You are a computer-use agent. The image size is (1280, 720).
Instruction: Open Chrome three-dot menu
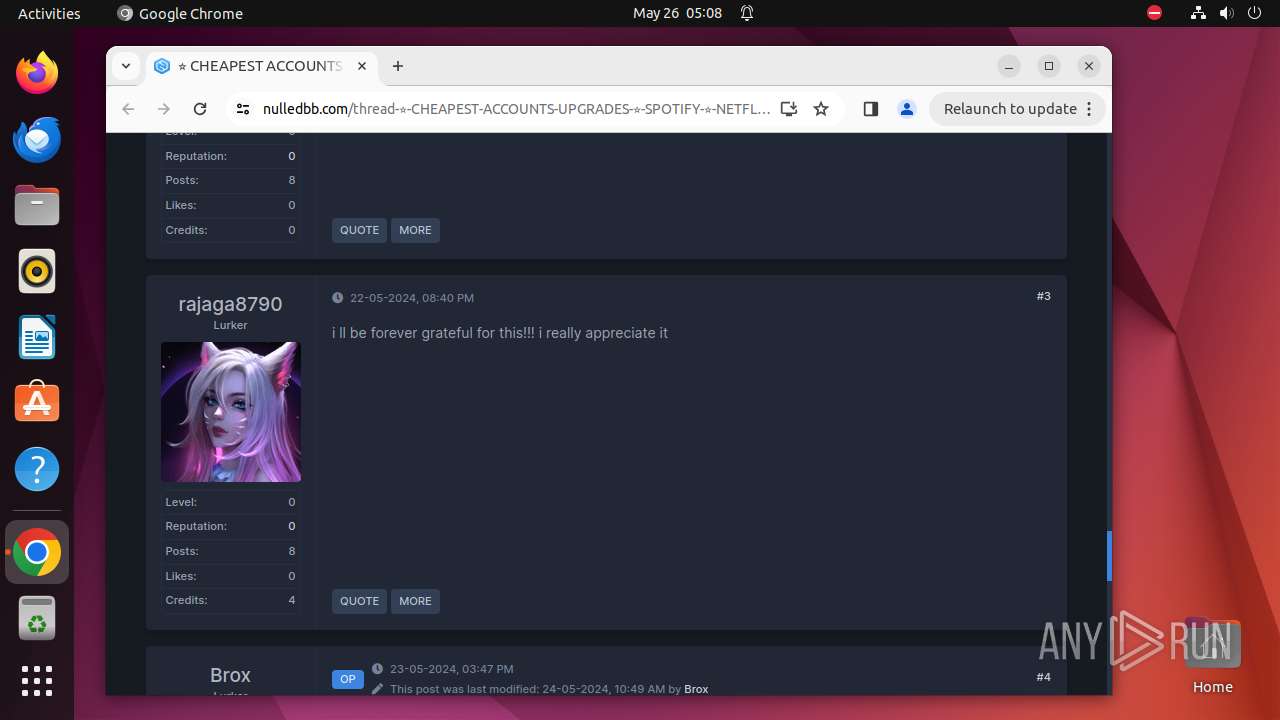click(1089, 109)
